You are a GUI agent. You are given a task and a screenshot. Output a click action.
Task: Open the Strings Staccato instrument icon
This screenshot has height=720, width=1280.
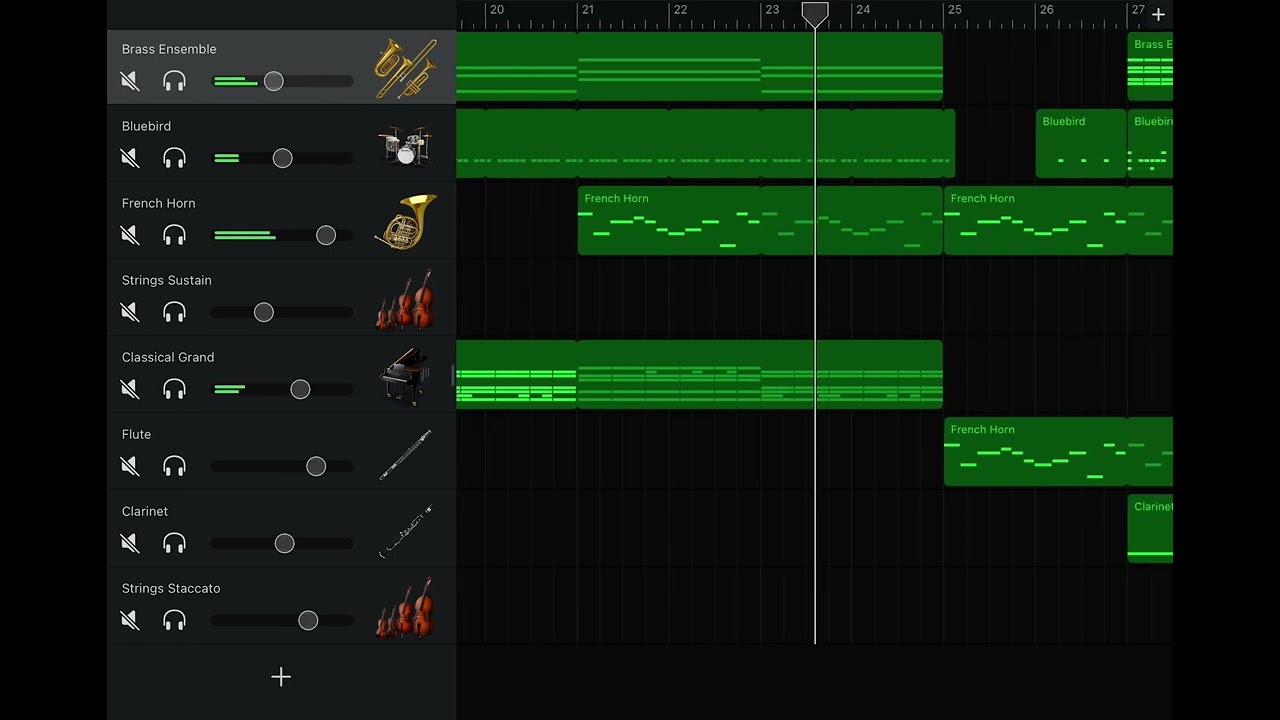tap(405, 607)
